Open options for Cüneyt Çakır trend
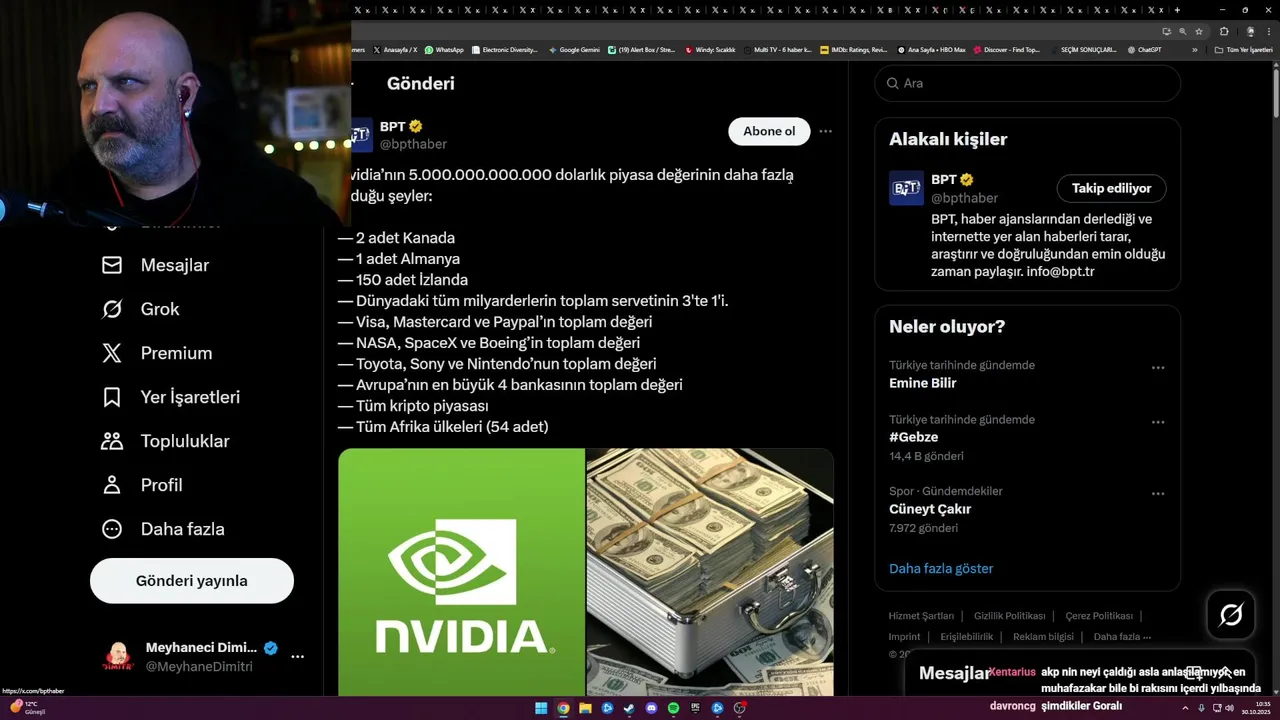Image resolution: width=1280 pixels, height=720 pixels. tap(1158, 494)
